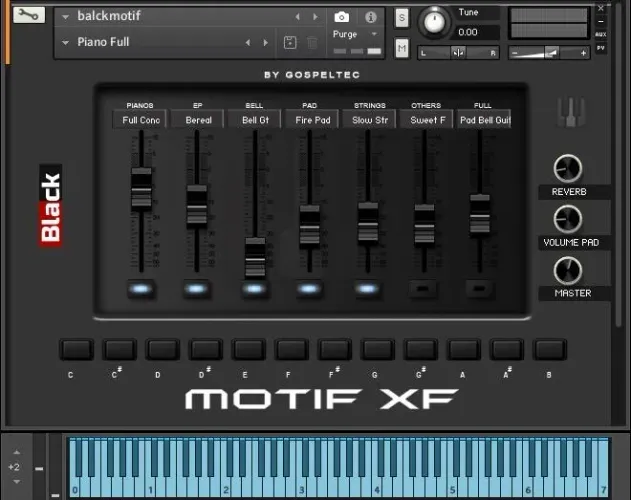Click the piano keys logo icon
This screenshot has width=631, height=500.
[x=571, y=112]
